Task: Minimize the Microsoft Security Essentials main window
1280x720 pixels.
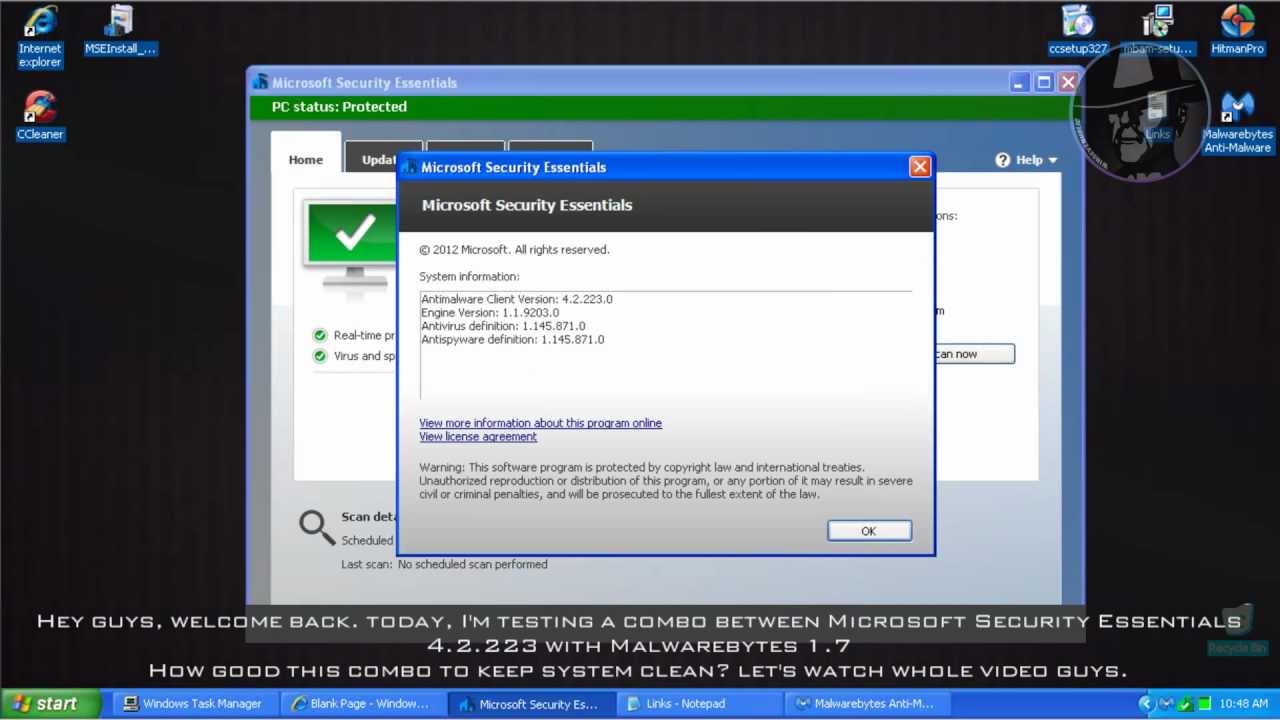Action: coord(1020,83)
